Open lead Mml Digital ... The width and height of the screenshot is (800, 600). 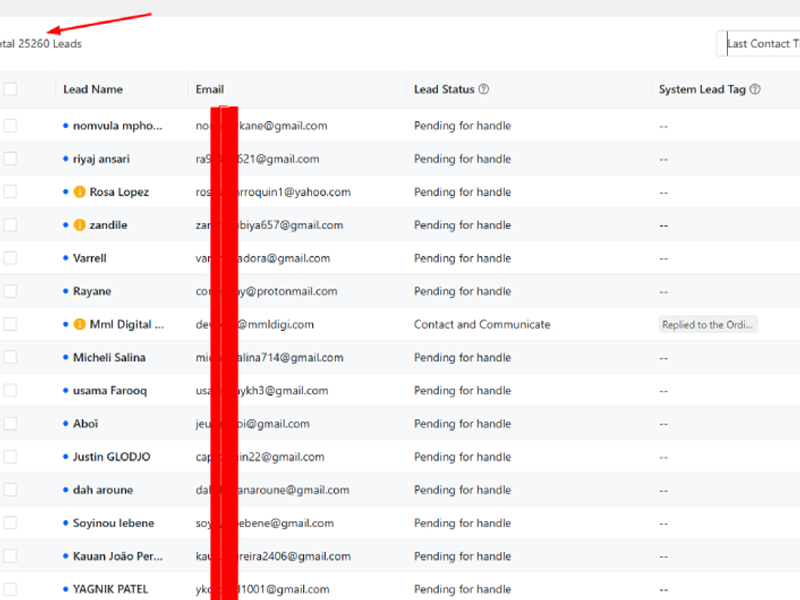(x=127, y=324)
